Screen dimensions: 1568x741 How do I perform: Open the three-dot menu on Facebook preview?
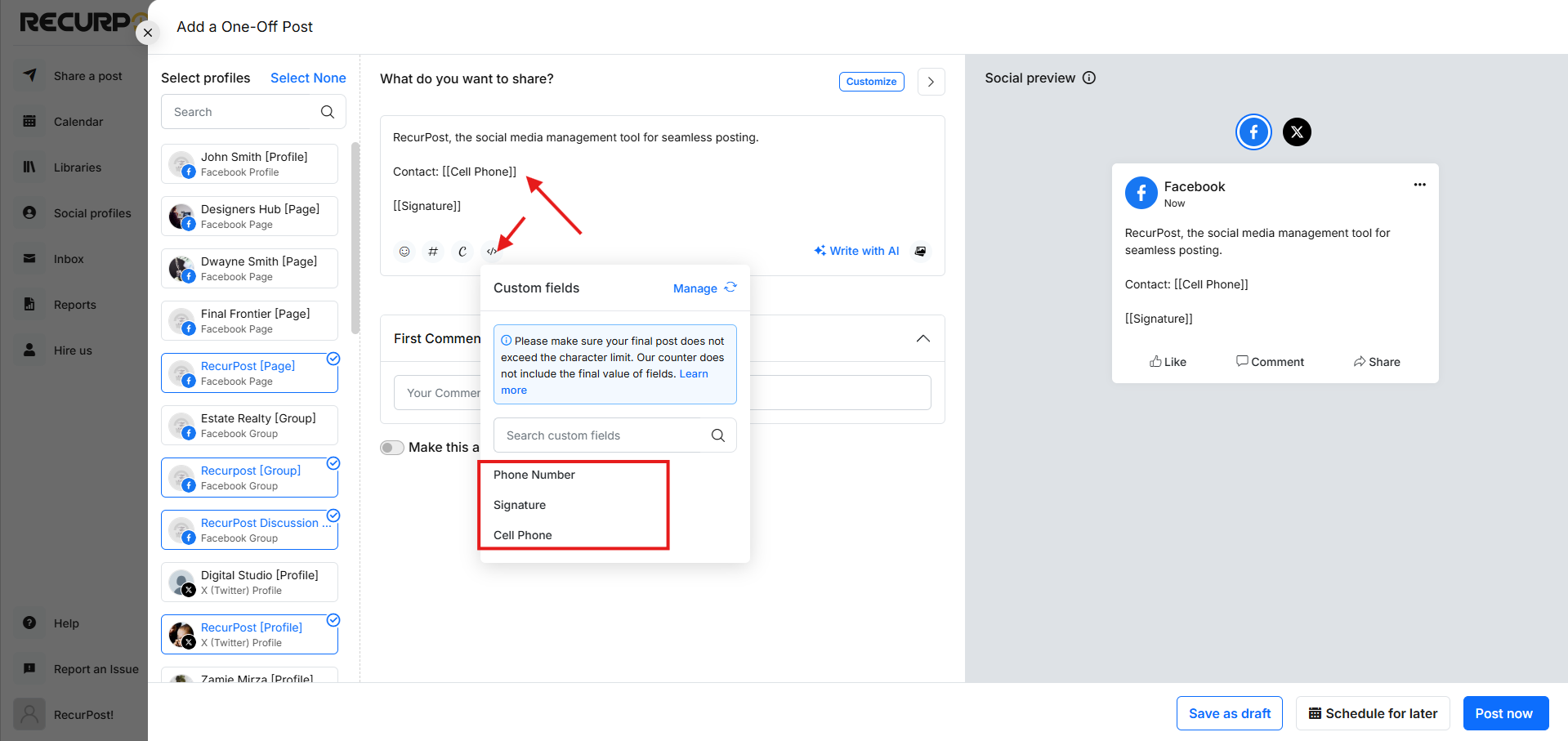[1420, 185]
